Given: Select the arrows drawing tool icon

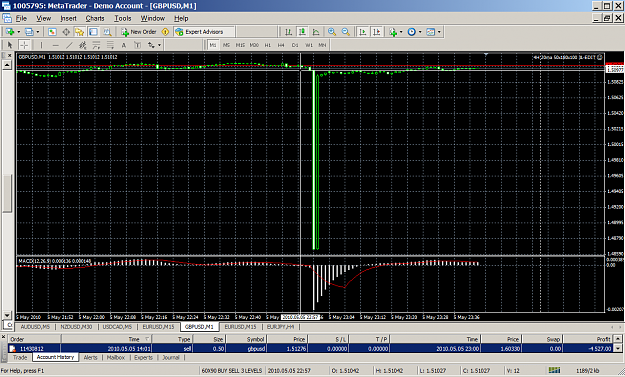Looking at the screenshot, I should pos(151,45).
